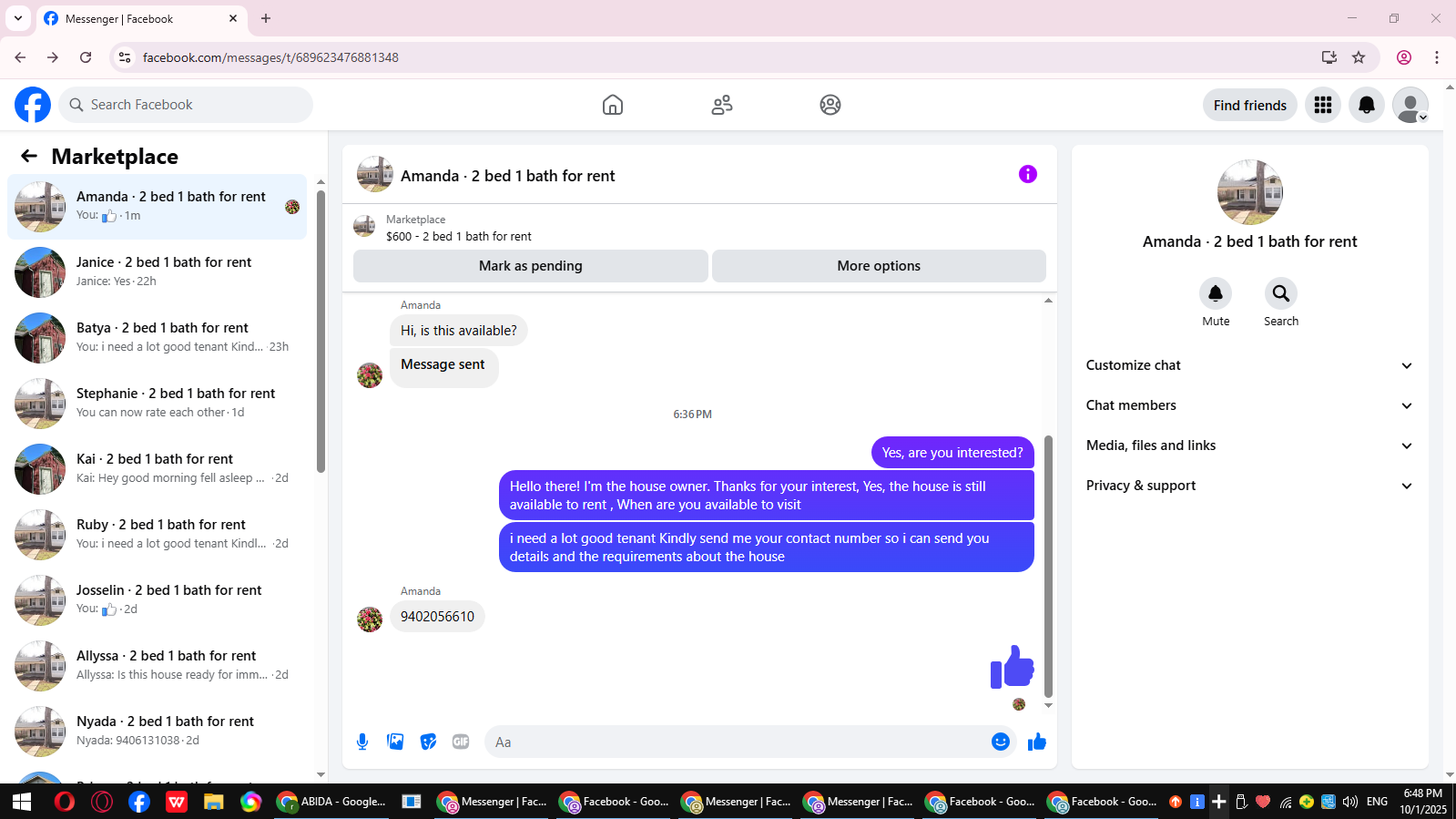Viewport: 1456px width, 819px height.
Task: Open the emoji picker in message box
Action: click(x=1001, y=742)
